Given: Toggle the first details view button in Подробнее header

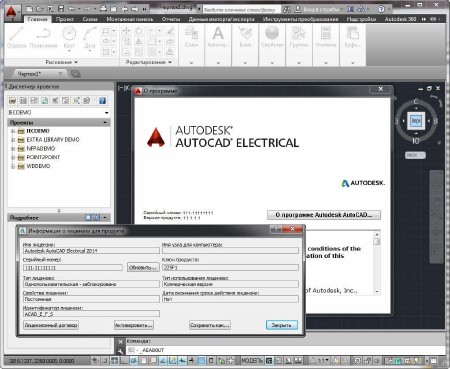Looking at the screenshot, I should (88, 218).
